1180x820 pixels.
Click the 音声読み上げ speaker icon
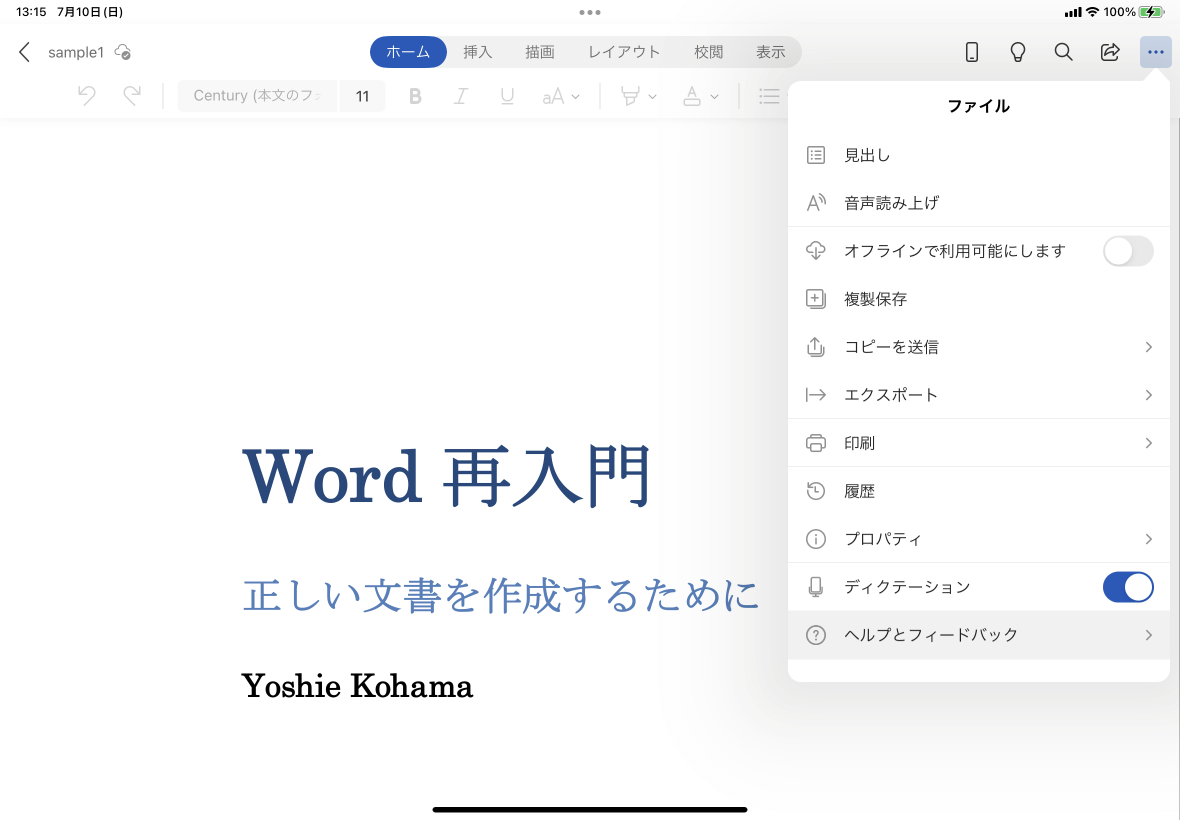coord(816,202)
